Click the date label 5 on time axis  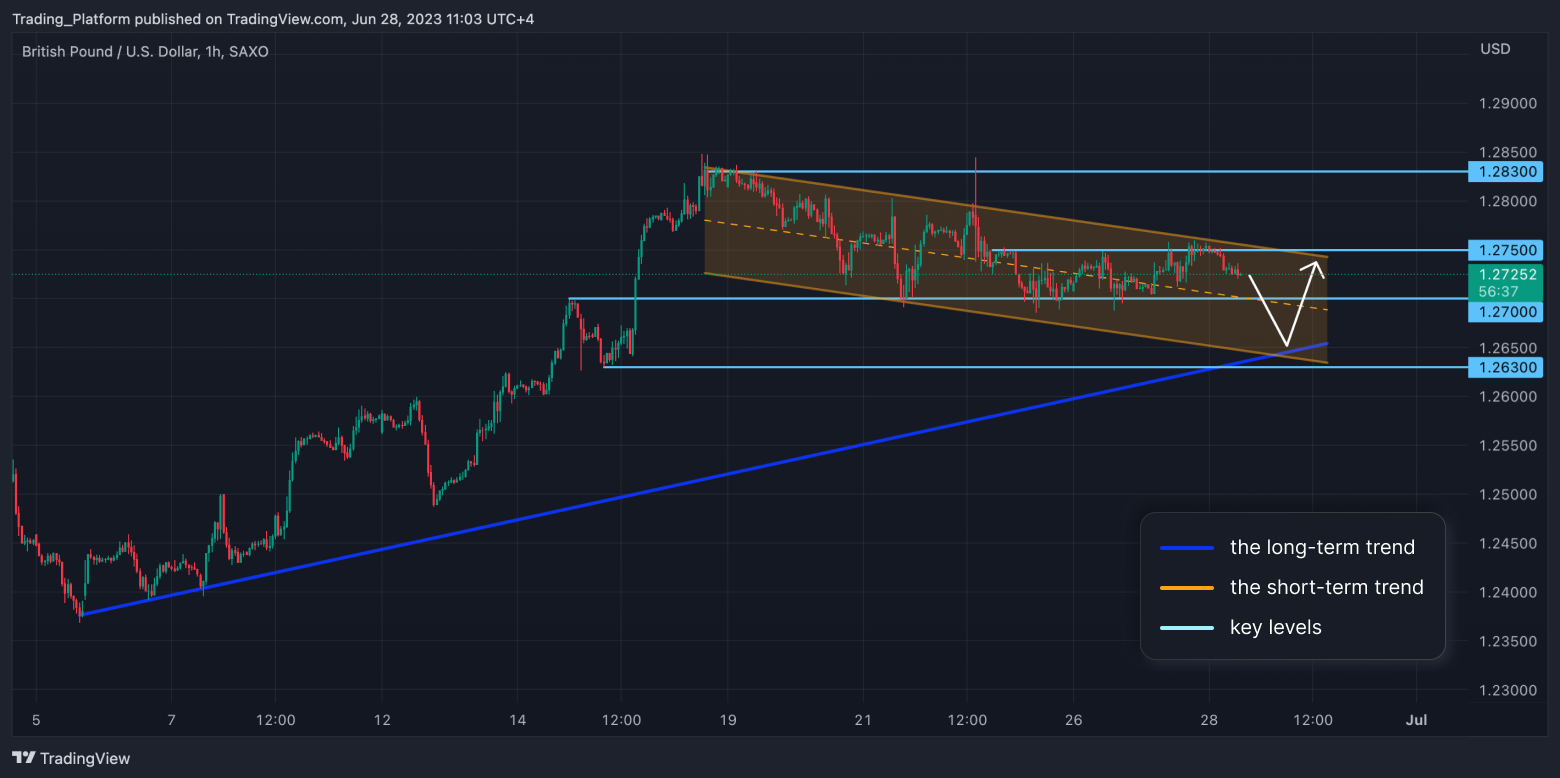[36, 720]
